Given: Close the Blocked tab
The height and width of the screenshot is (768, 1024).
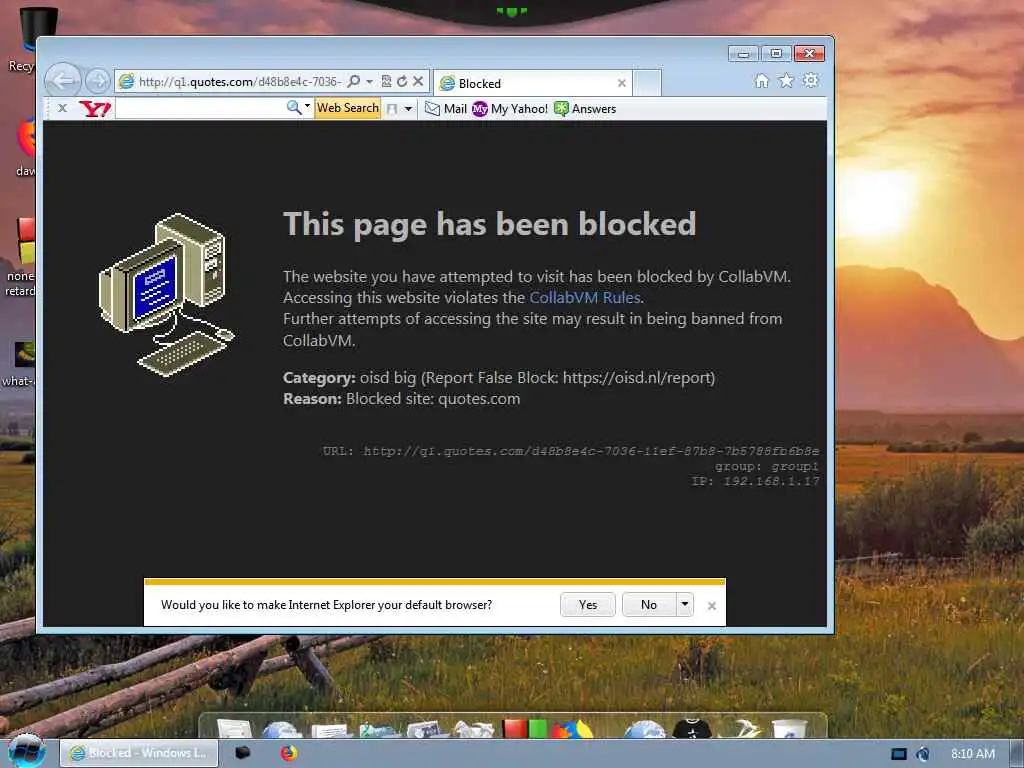Looking at the screenshot, I should [622, 83].
